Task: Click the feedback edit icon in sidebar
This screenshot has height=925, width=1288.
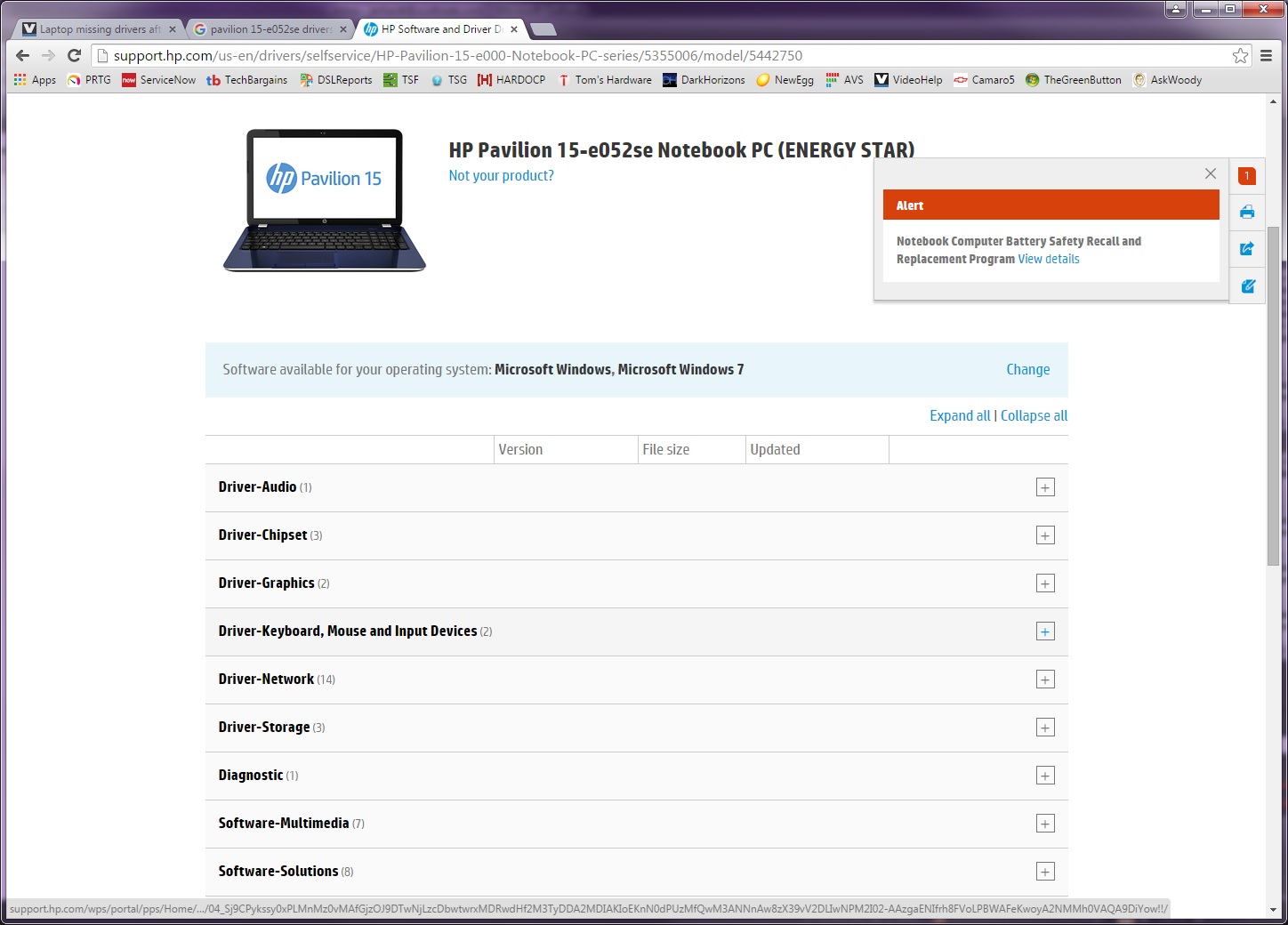Action: 1247,286
